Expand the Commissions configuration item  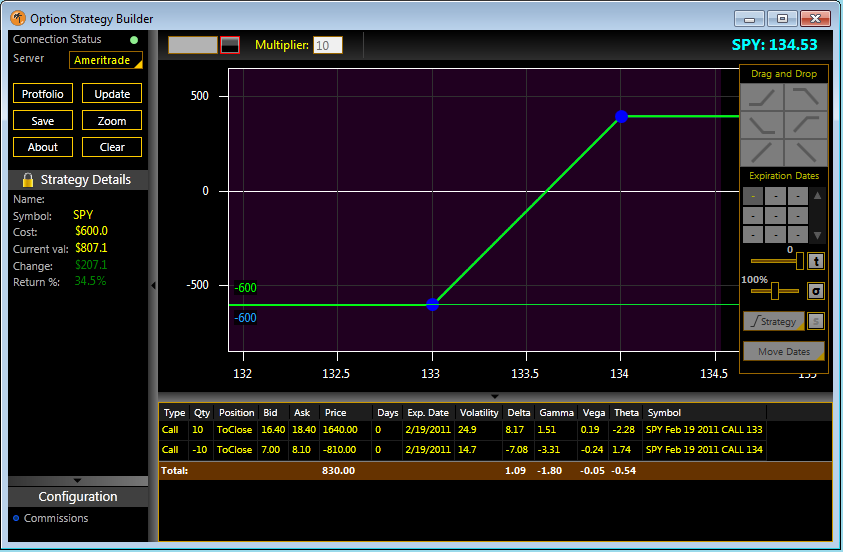pos(51,518)
